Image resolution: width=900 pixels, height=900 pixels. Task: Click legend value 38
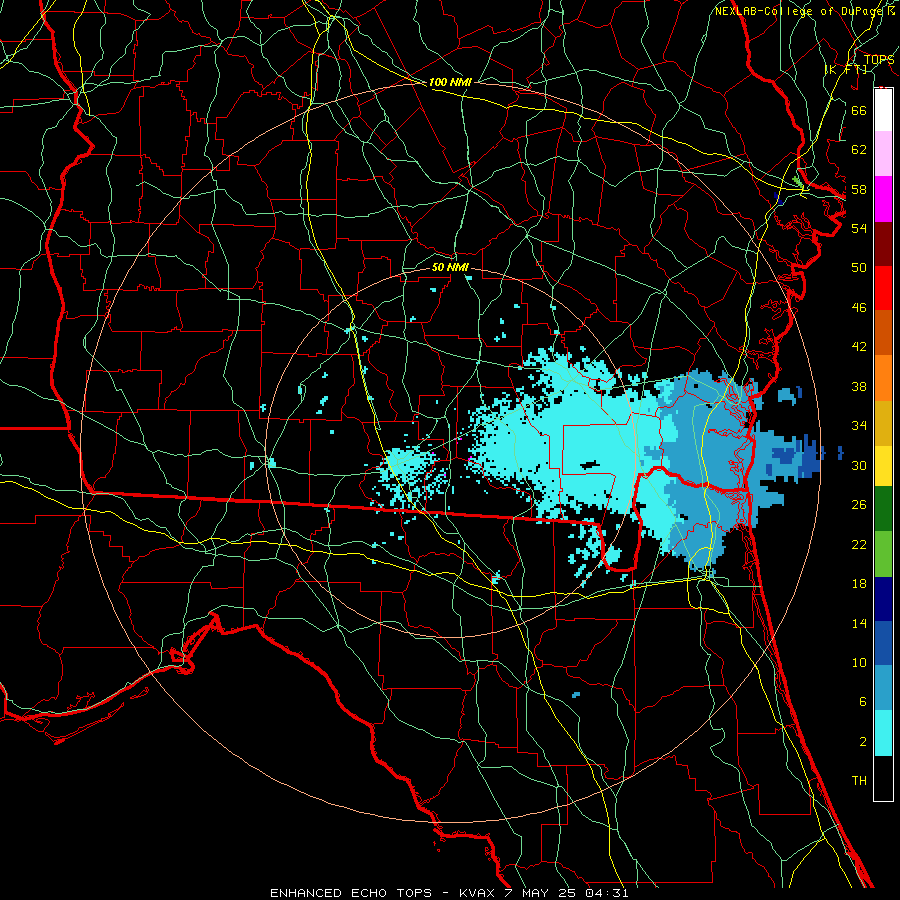tap(859, 386)
